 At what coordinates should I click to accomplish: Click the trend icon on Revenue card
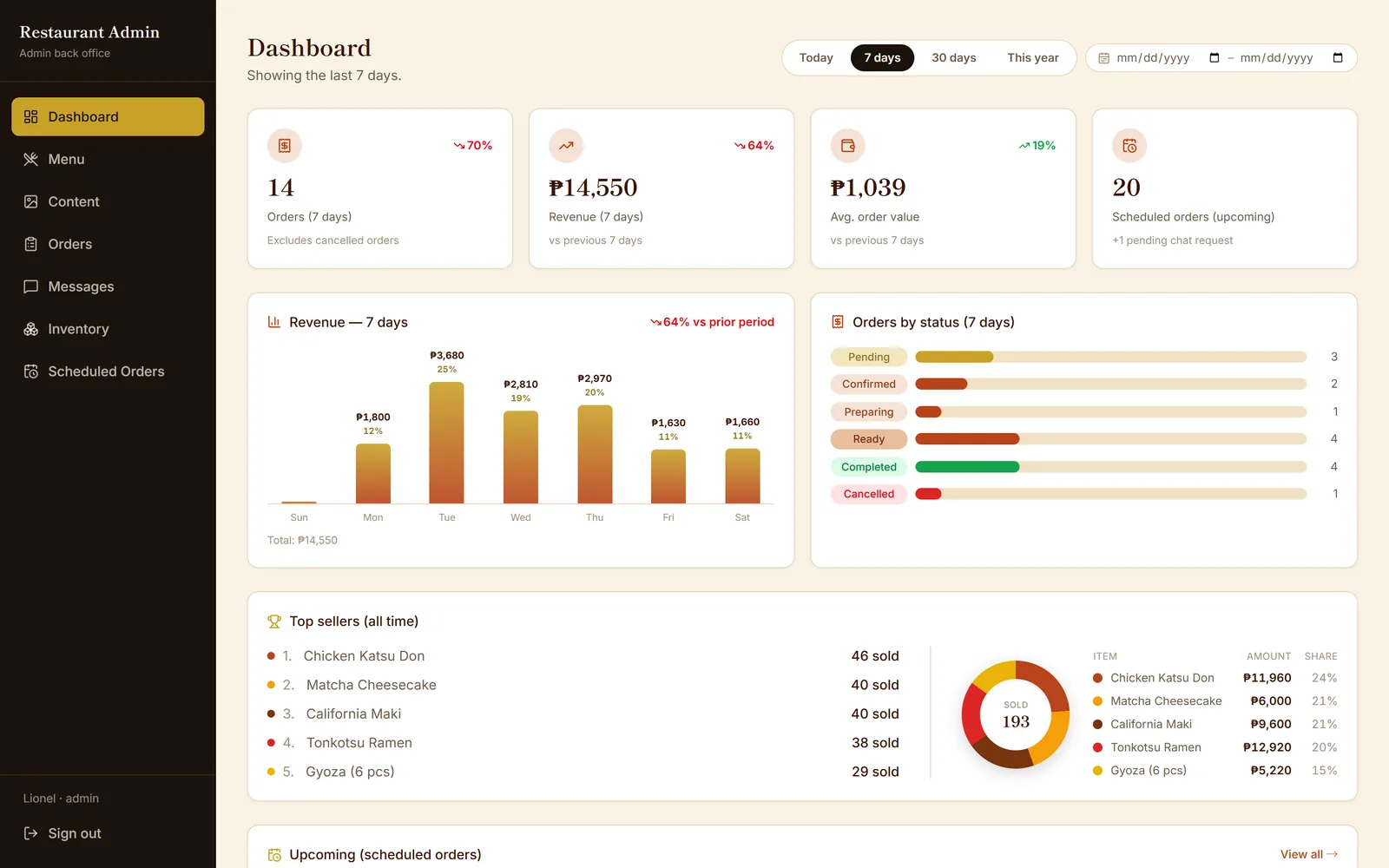pyautogui.click(x=566, y=146)
